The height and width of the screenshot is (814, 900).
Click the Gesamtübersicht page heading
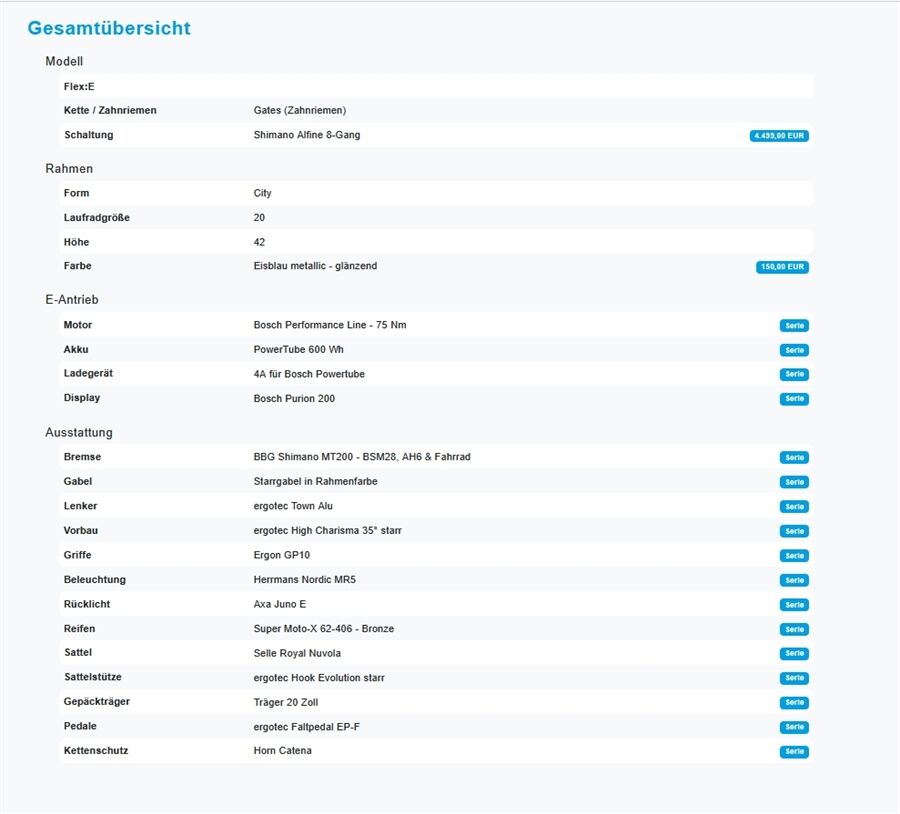pyautogui.click(x=109, y=28)
